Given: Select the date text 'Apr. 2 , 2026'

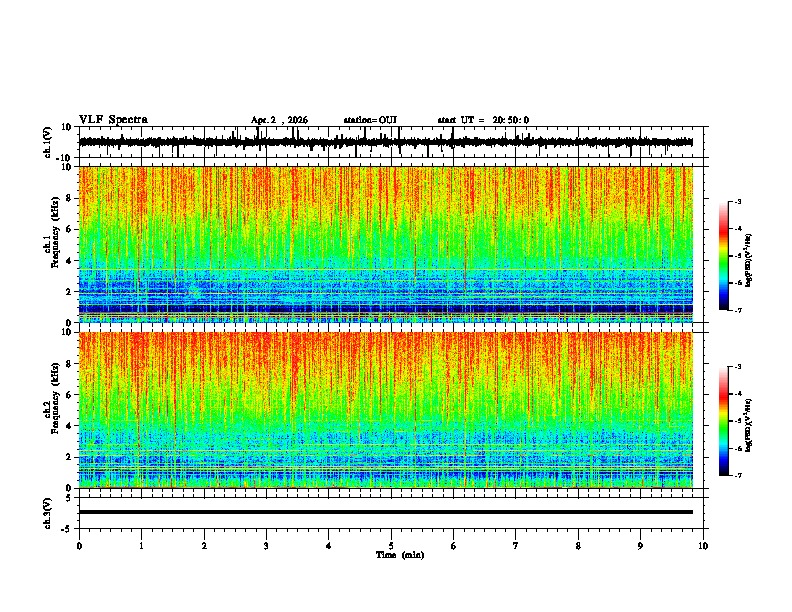Looking at the screenshot, I should (279, 120).
